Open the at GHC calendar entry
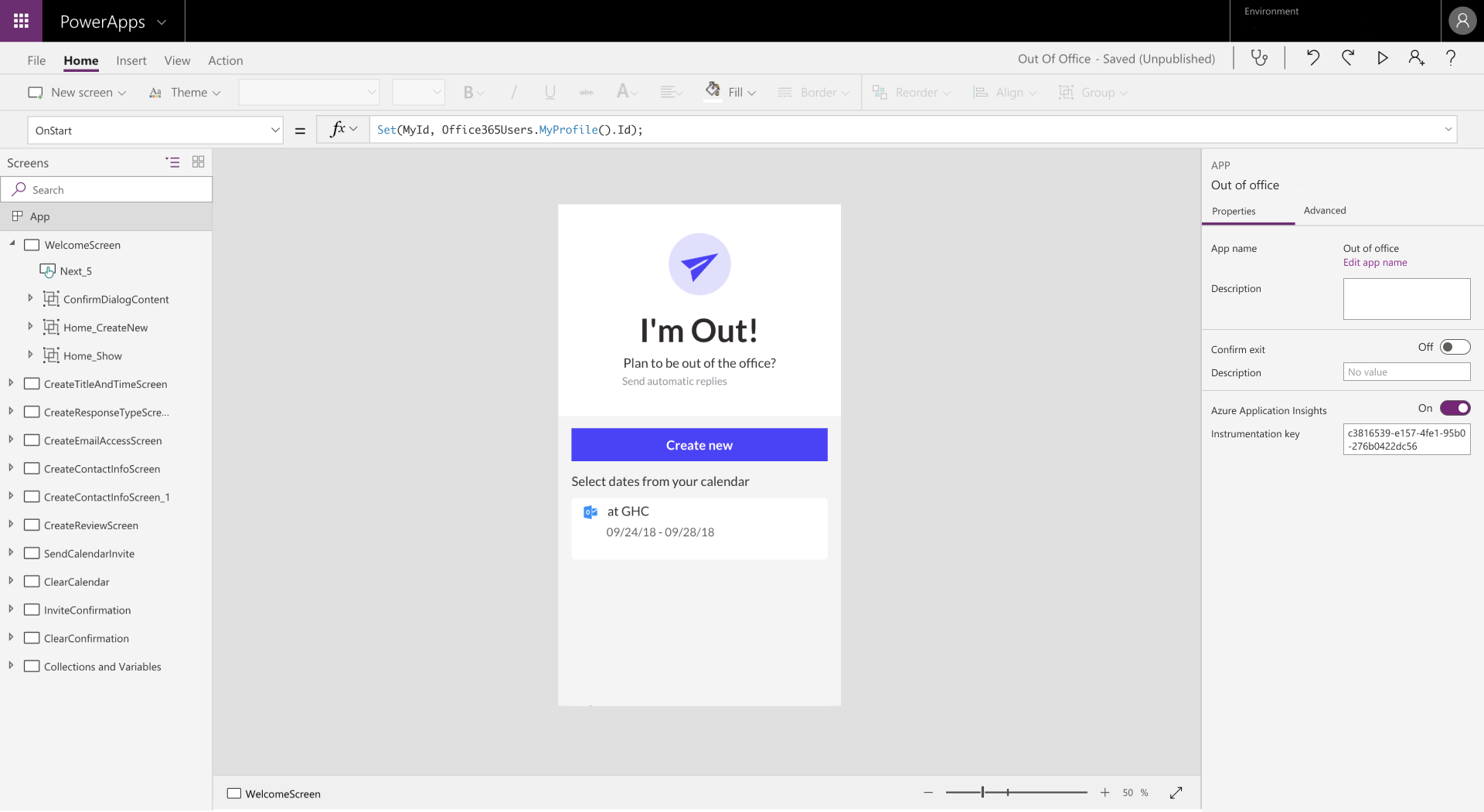Viewport: 1484px width, 812px height. 699,528
